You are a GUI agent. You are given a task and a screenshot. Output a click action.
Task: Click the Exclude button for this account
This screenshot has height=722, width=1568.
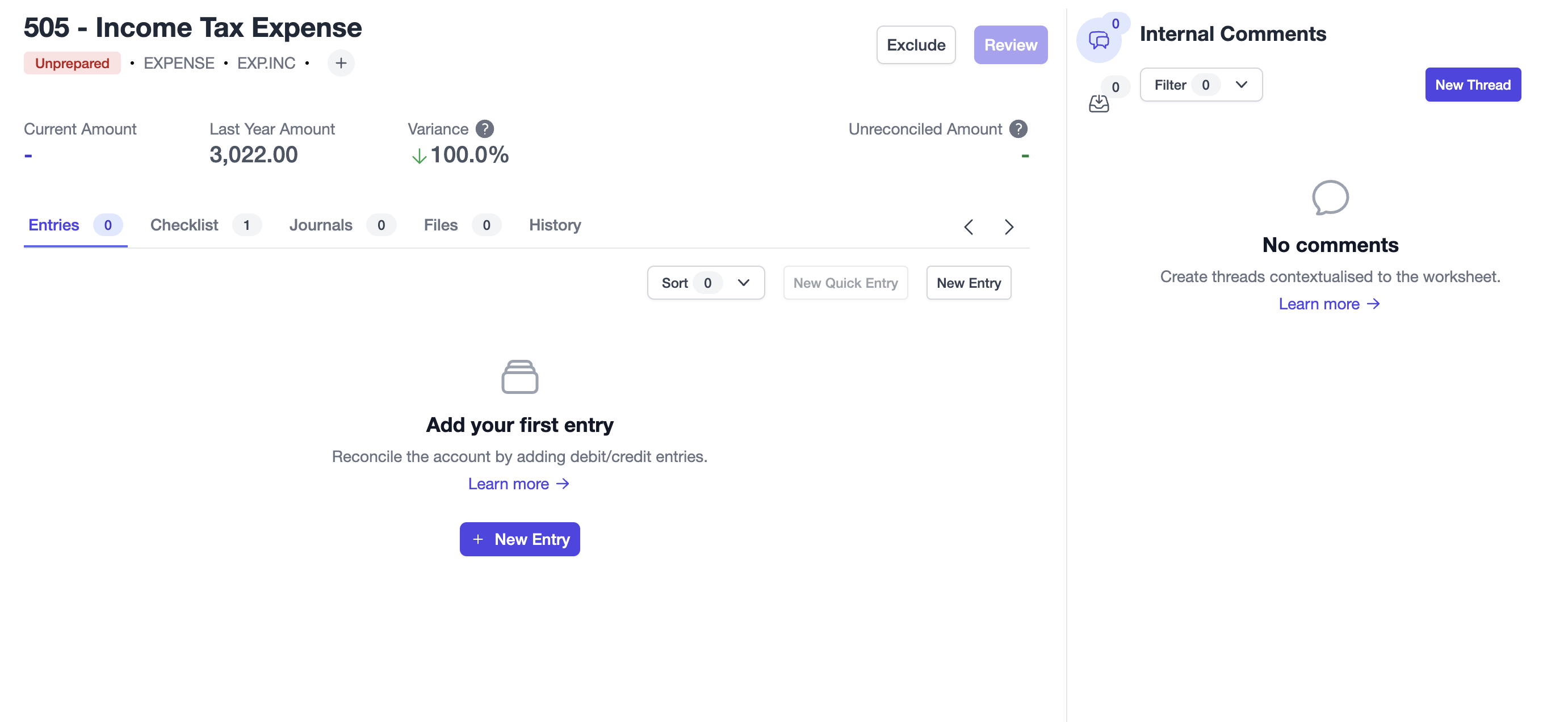916,44
